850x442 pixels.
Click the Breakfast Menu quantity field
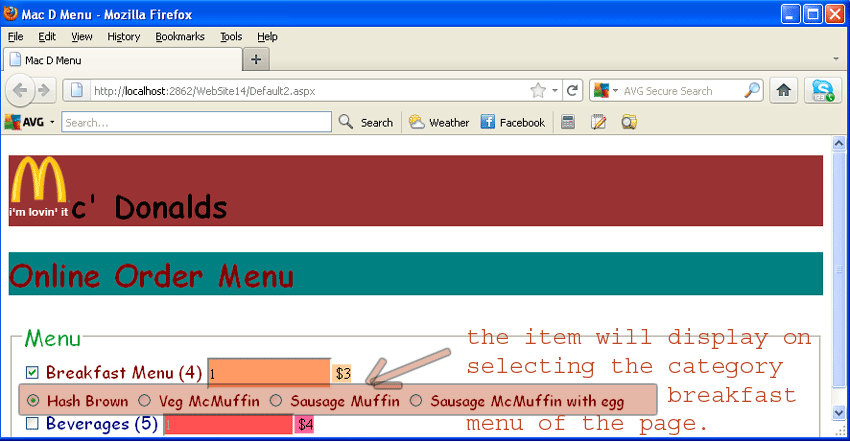pyautogui.click(x=269, y=373)
